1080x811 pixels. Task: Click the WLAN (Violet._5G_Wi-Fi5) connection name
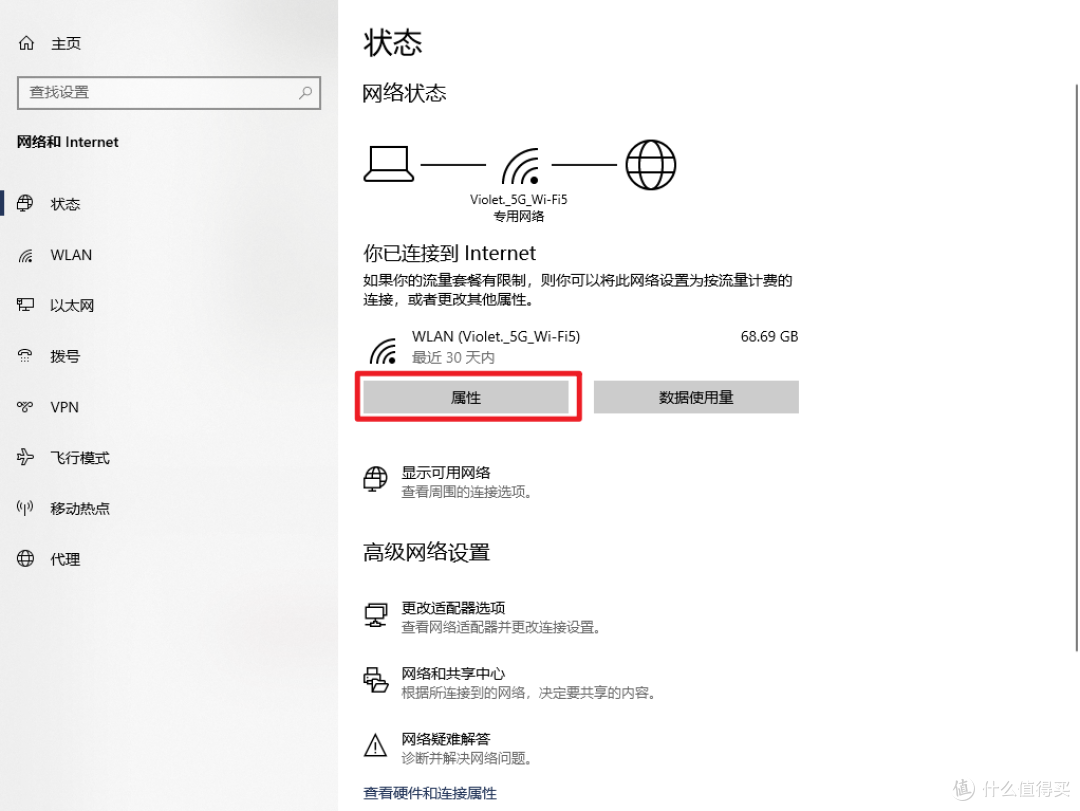click(x=496, y=336)
